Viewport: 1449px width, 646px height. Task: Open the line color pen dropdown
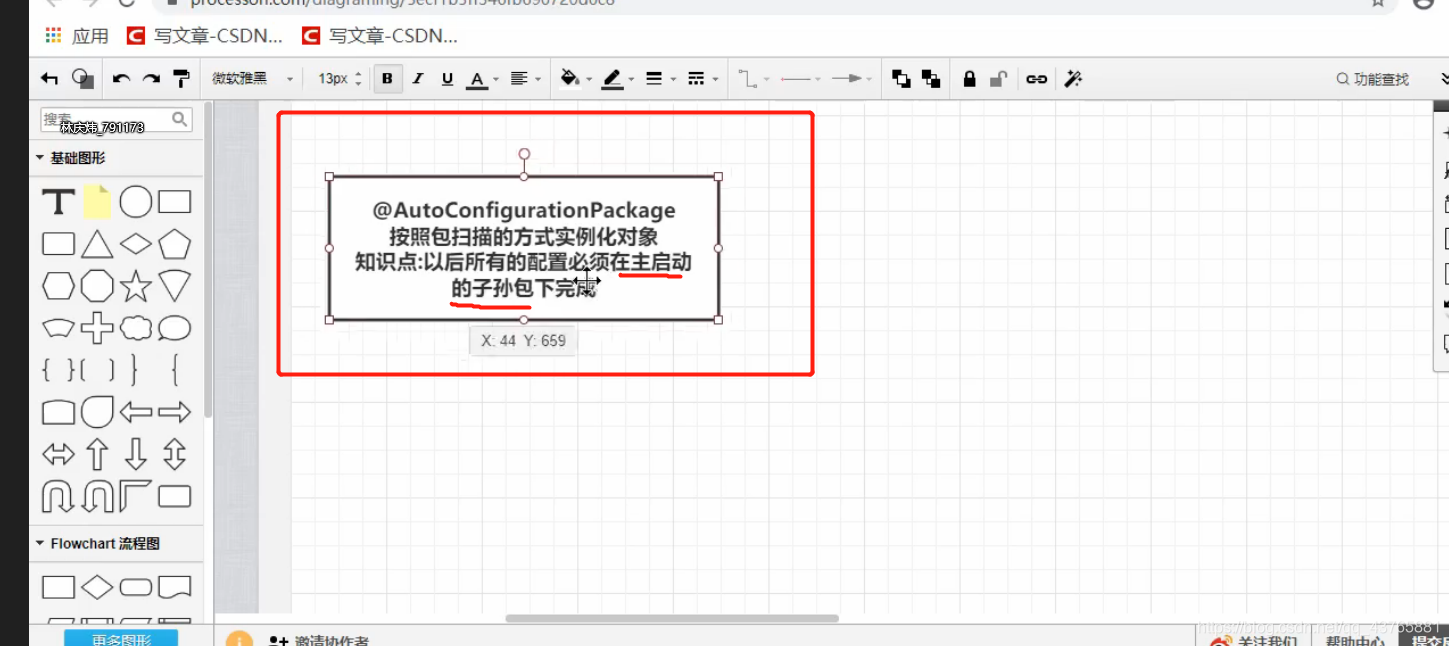618,79
